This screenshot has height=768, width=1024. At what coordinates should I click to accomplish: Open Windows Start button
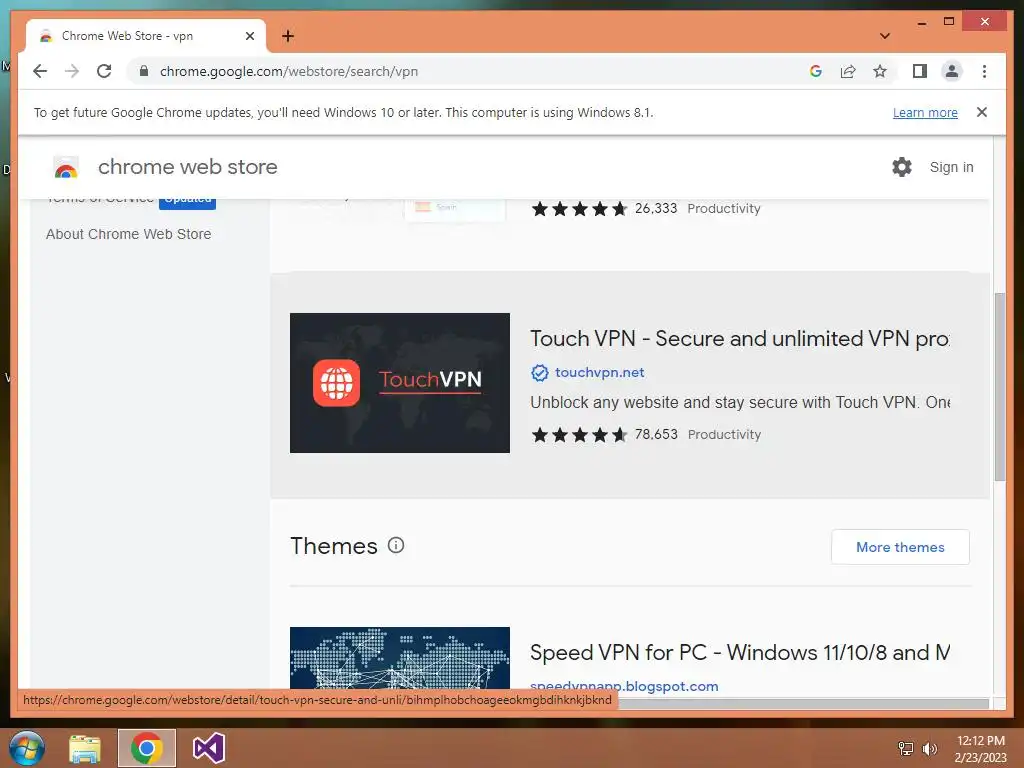coord(27,748)
